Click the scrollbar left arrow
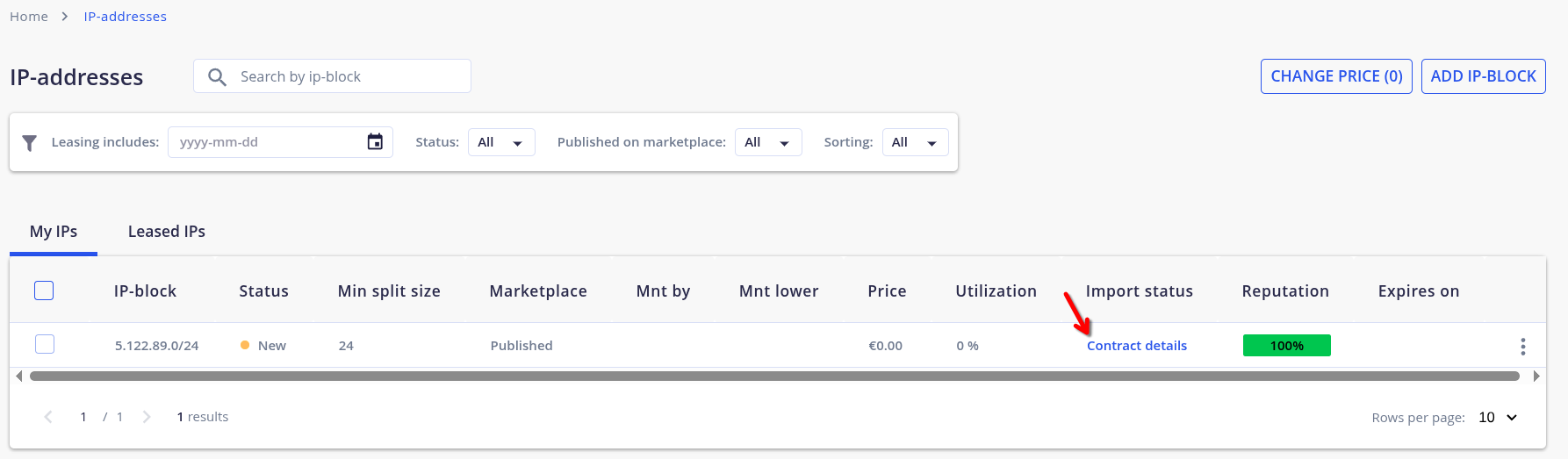This screenshot has height=459, width=1568. 19,377
